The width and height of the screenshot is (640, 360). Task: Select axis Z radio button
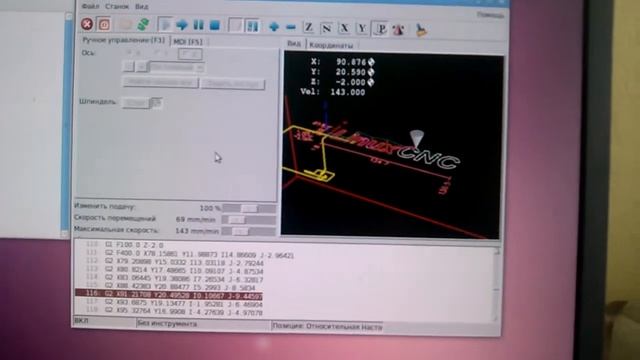click(x=190, y=54)
